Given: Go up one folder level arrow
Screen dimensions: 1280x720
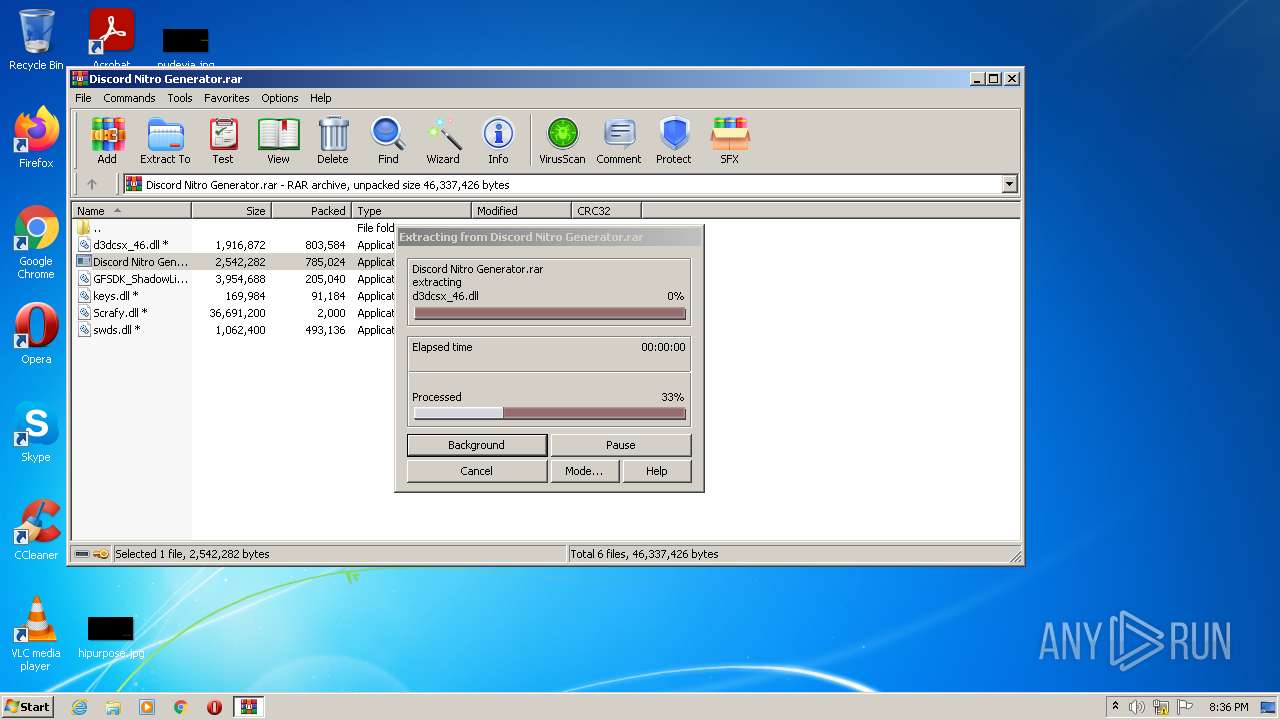Looking at the screenshot, I should 92,184.
